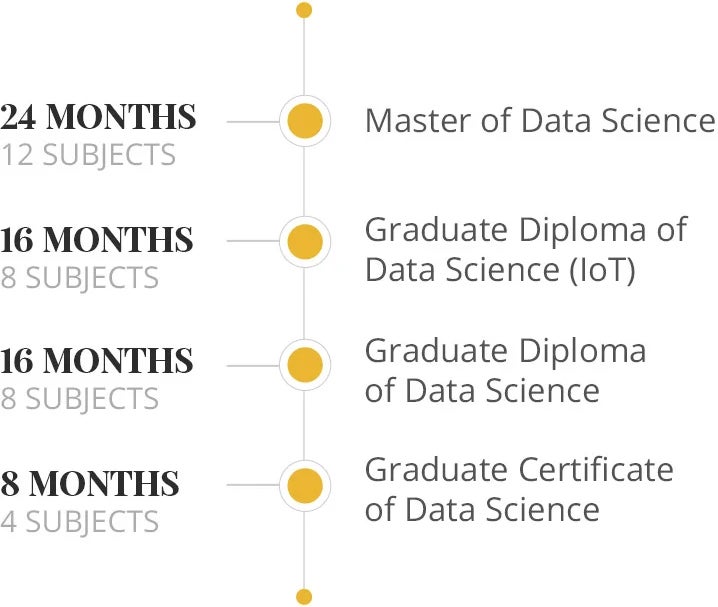Select the Graduate Diploma (IoT) timeline dot

tap(305, 242)
